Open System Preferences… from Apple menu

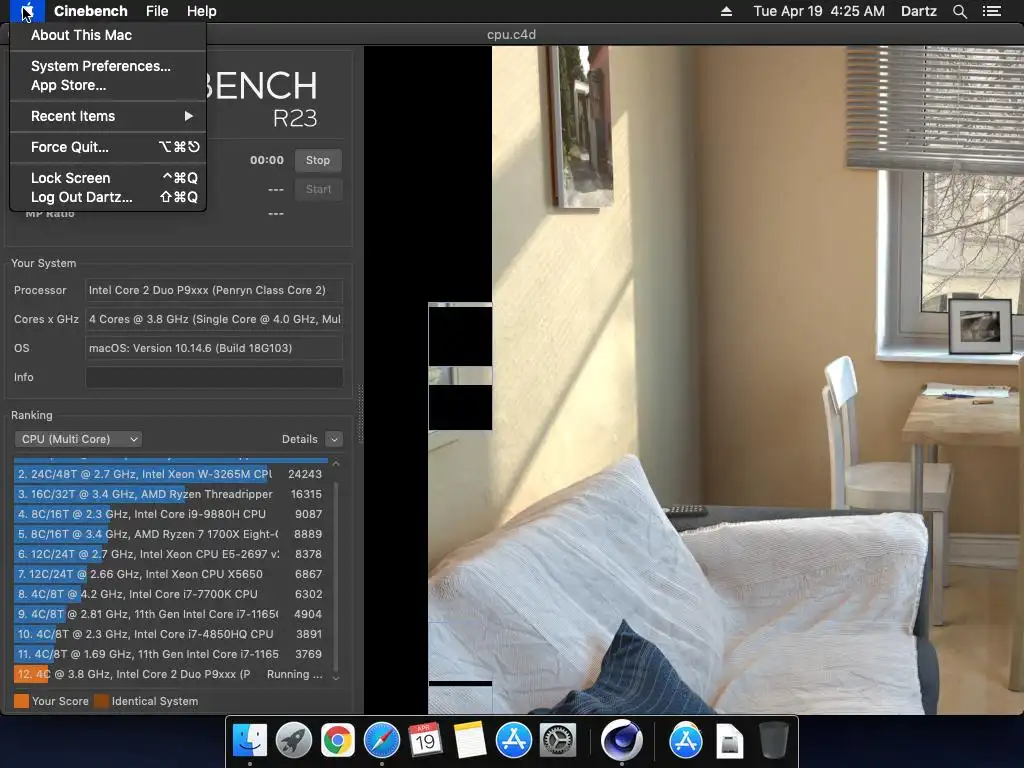108,66
